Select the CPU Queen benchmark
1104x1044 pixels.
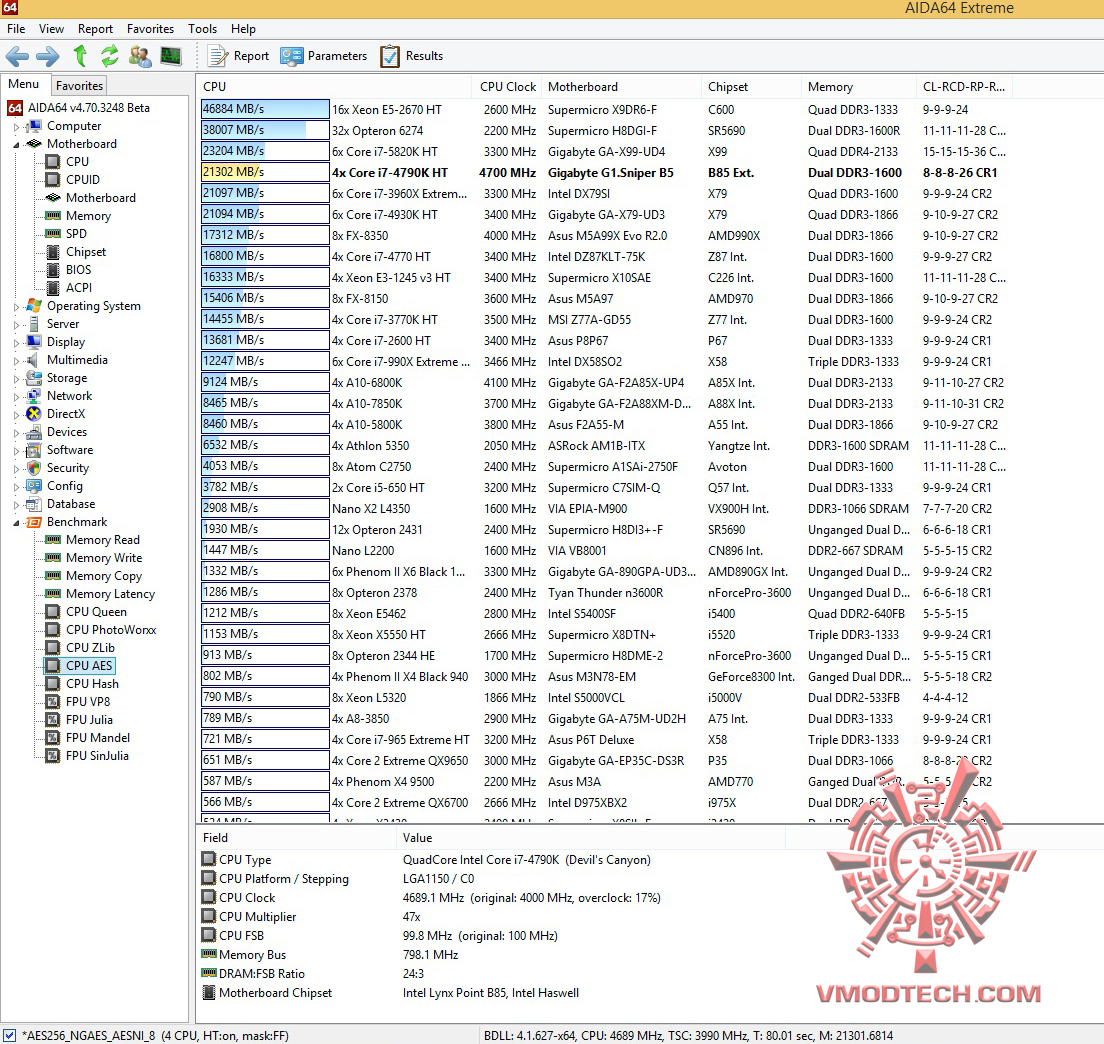(x=96, y=612)
